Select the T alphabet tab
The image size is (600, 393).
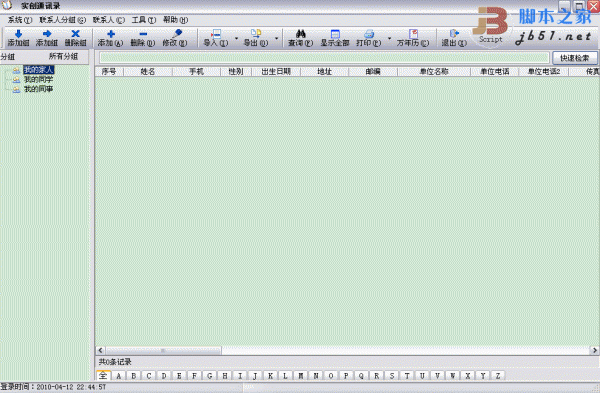click(407, 376)
